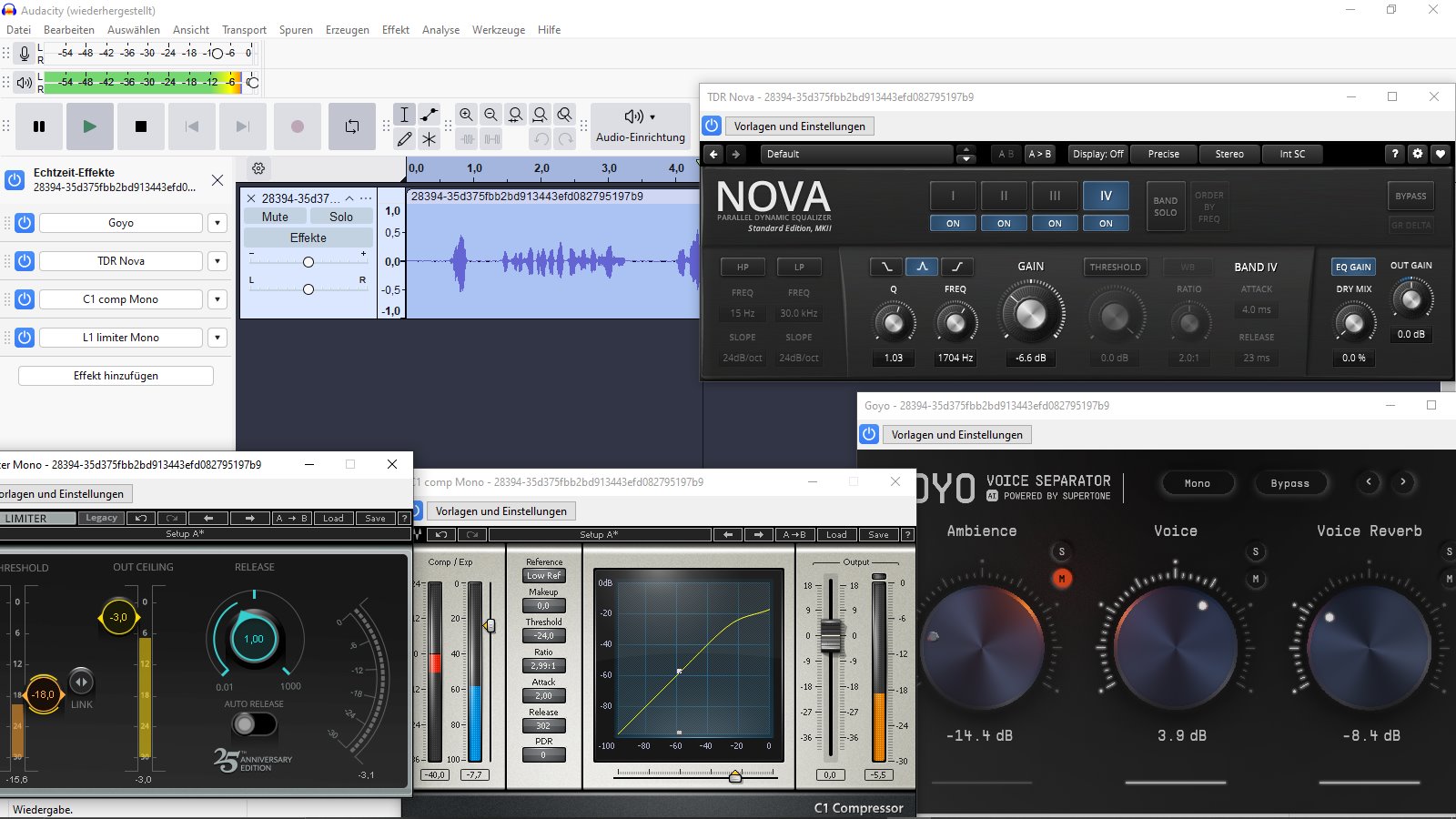
Task: Click the microphone record meter icon
Action: [25, 53]
